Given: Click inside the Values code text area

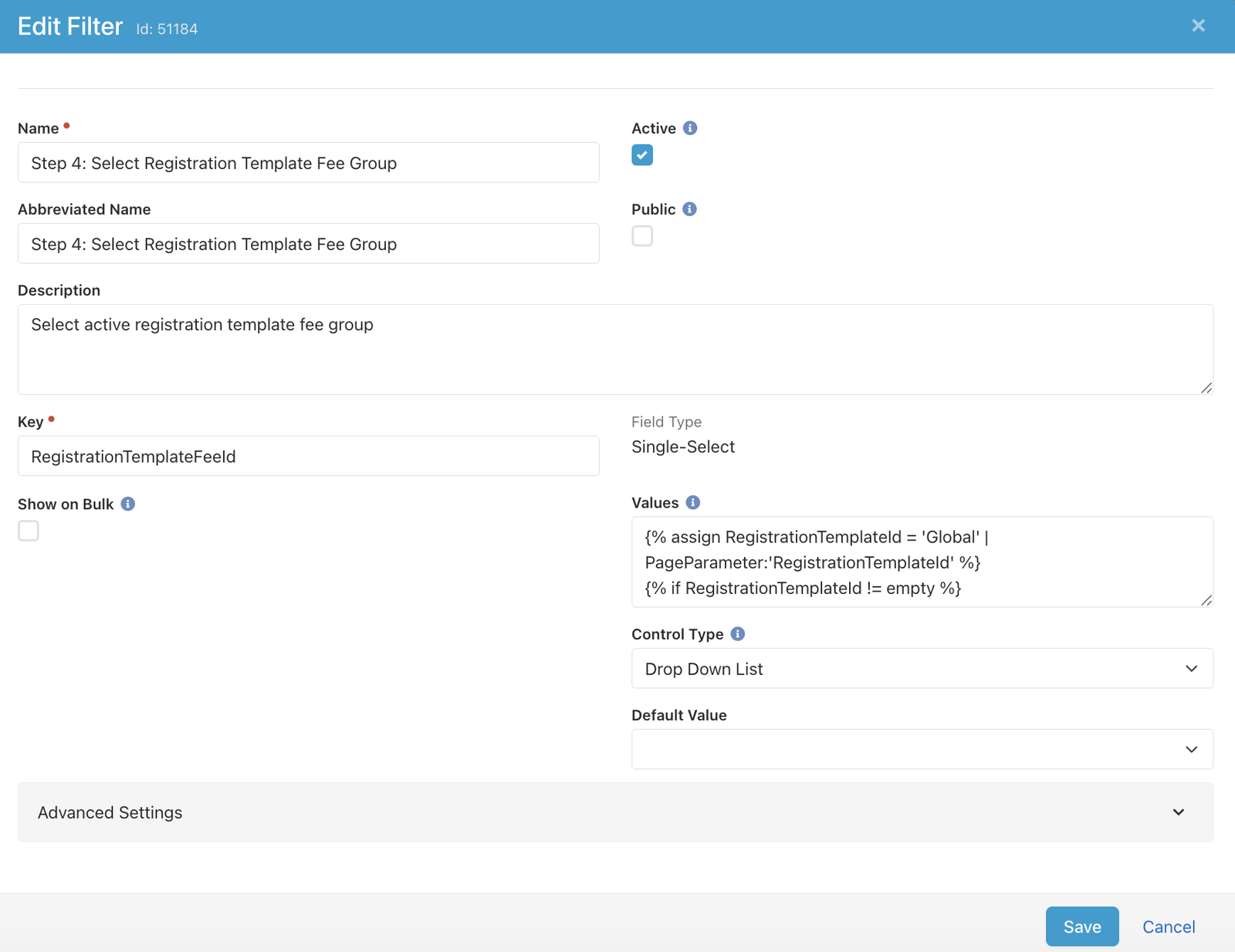Looking at the screenshot, I should 922,562.
